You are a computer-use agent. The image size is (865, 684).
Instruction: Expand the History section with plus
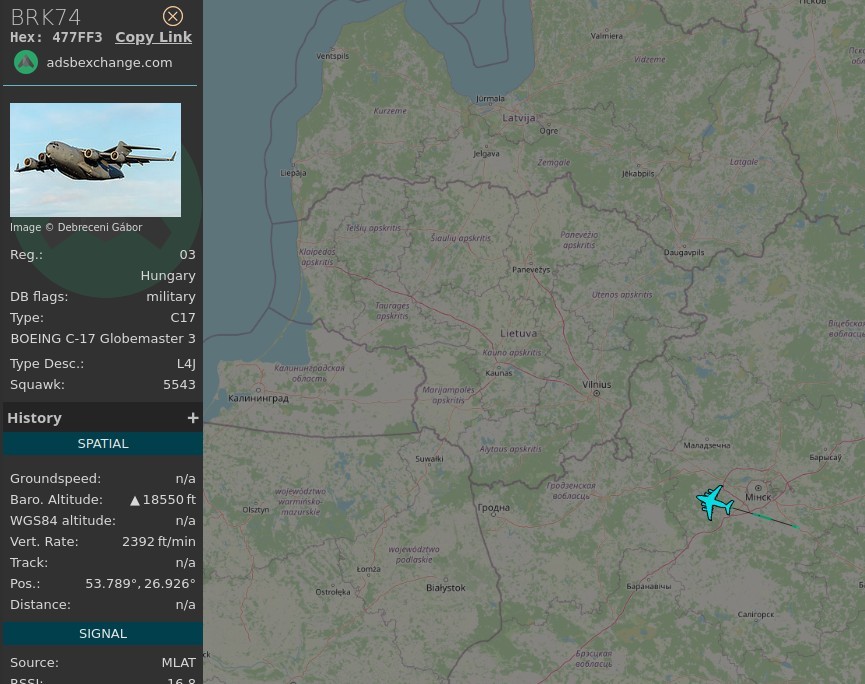(192, 418)
